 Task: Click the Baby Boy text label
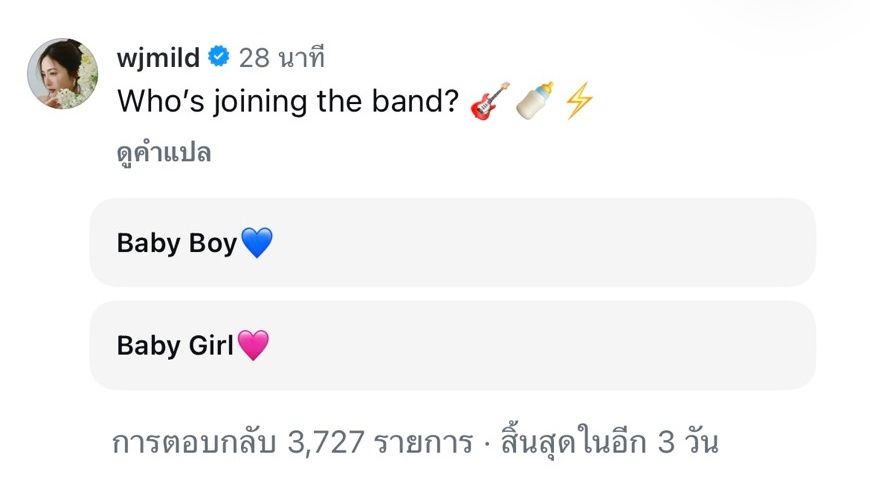177,243
